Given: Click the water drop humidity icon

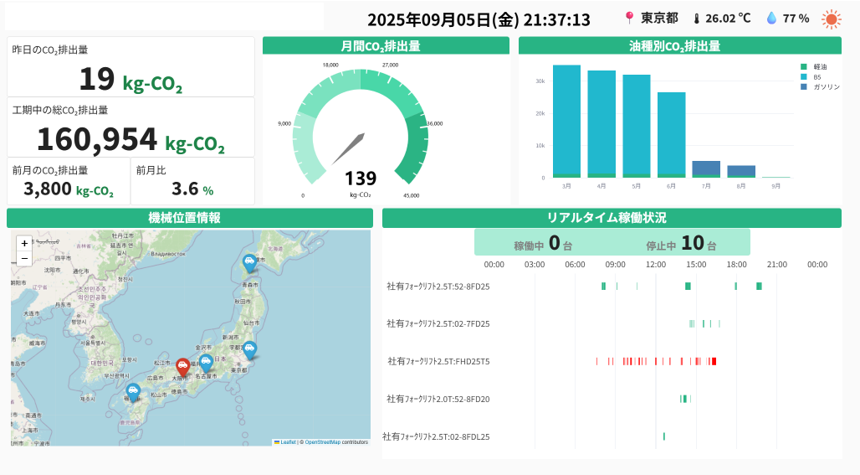Looking at the screenshot, I should [772, 19].
